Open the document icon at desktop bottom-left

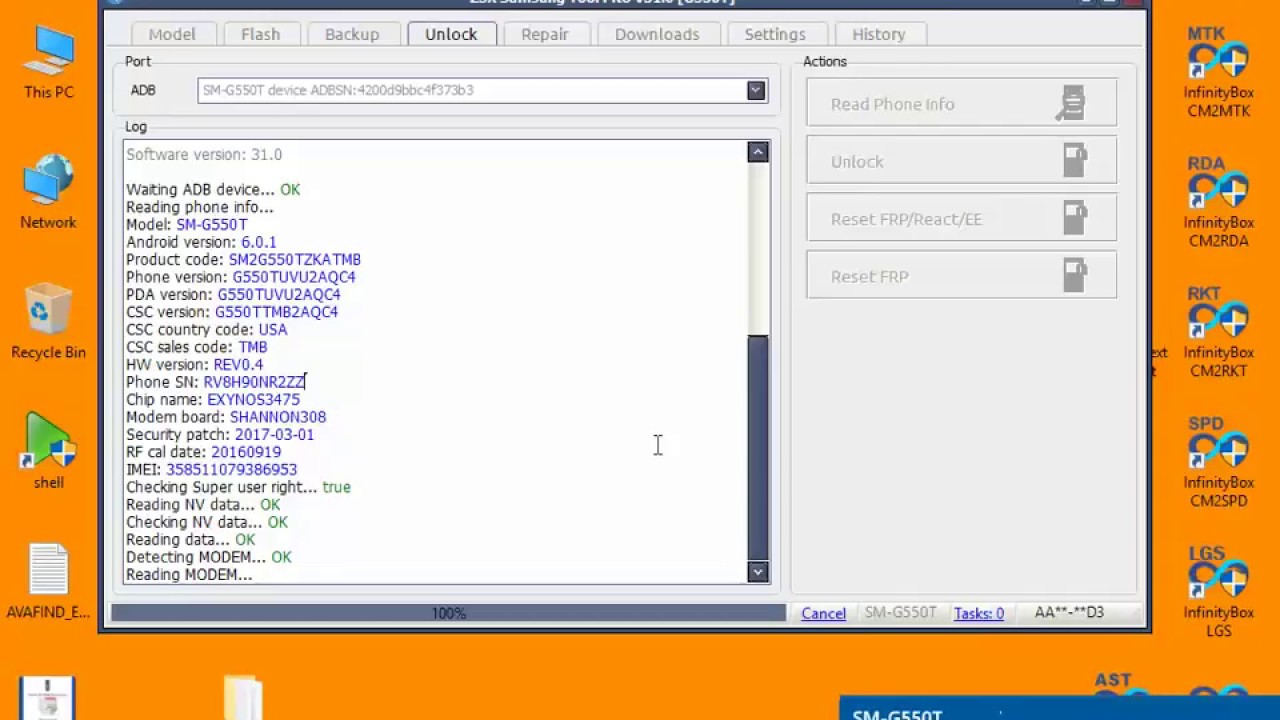pyautogui.click(x=47, y=698)
